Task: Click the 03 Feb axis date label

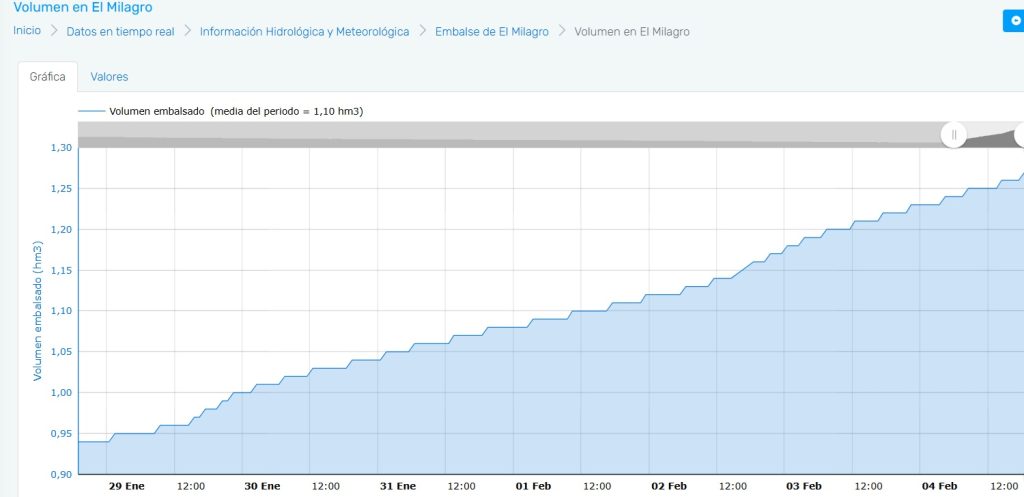Action: pos(804,486)
